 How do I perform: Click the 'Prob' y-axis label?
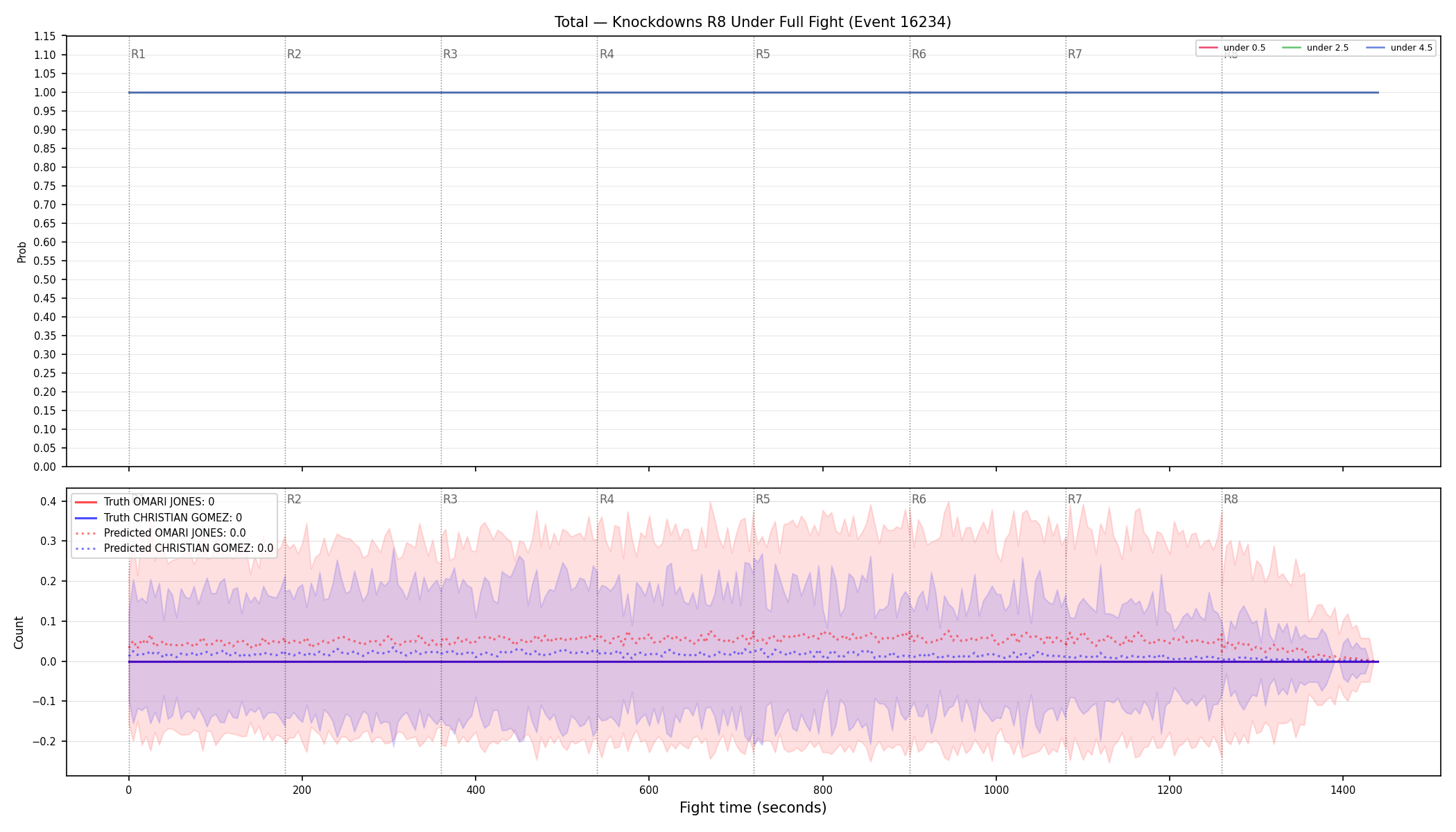[21, 252]
